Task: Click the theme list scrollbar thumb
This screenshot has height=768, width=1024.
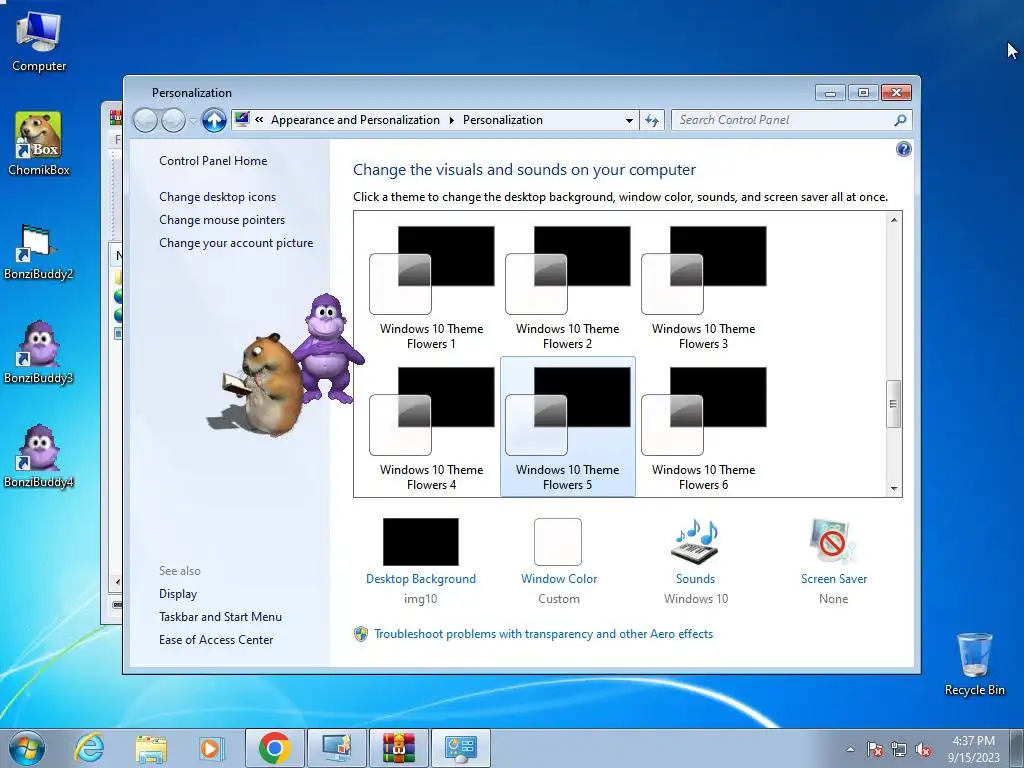Action: click(893, 404)
